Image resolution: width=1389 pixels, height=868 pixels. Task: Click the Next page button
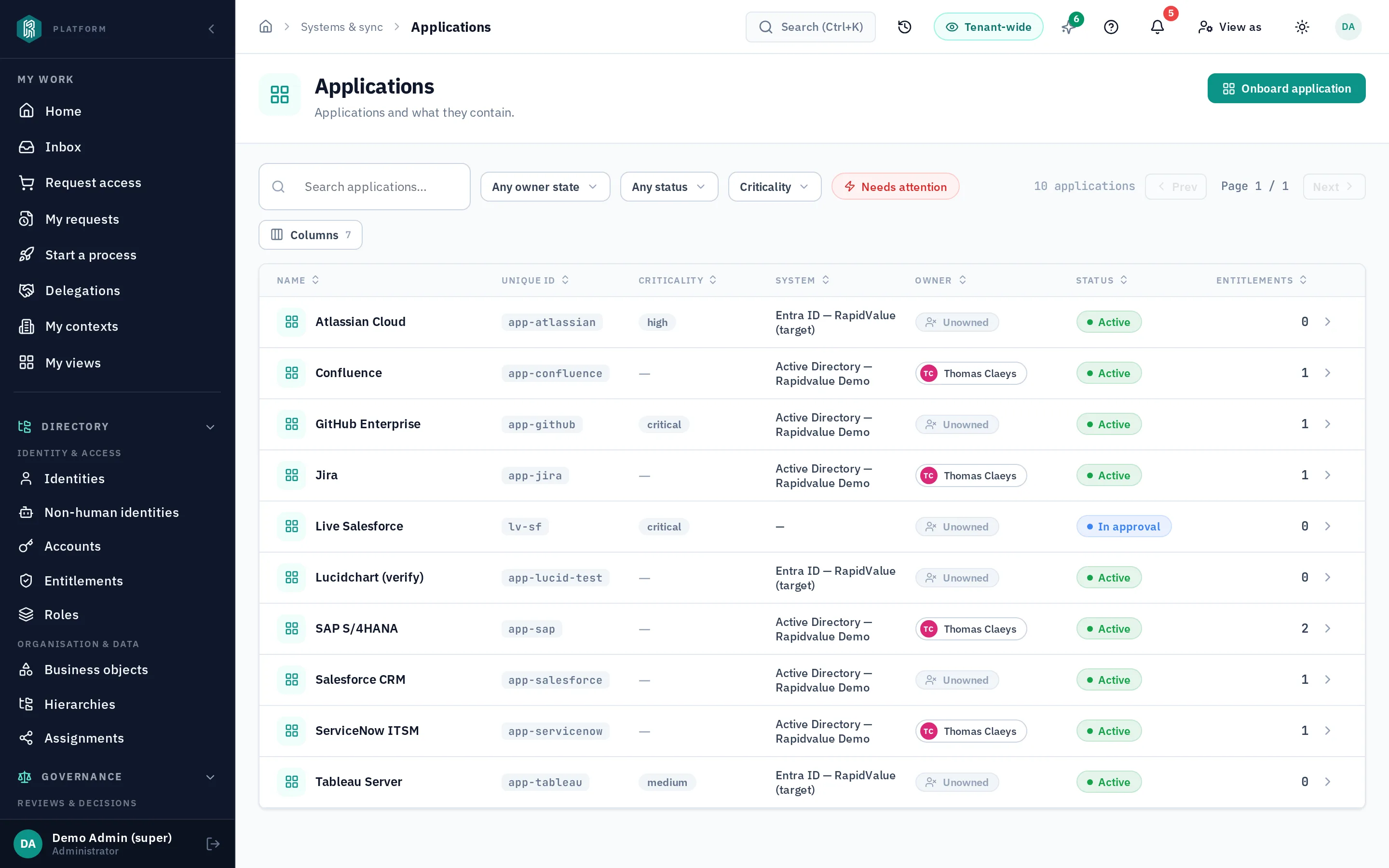(1334, 187)
